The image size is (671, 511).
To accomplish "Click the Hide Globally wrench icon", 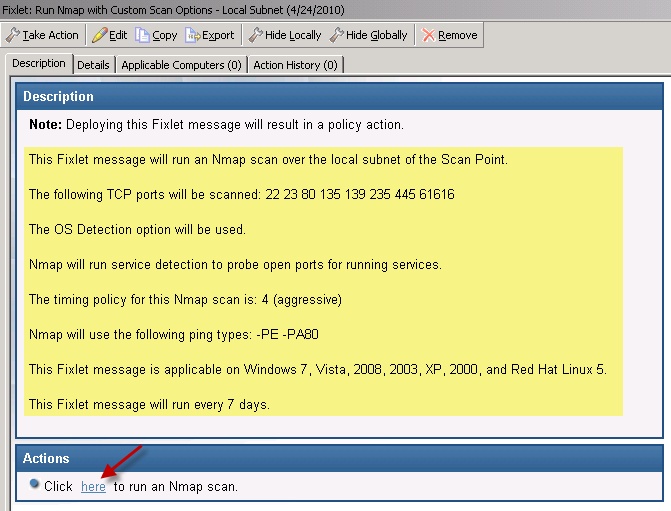I will pyautogui.click(x=336, y=35).
